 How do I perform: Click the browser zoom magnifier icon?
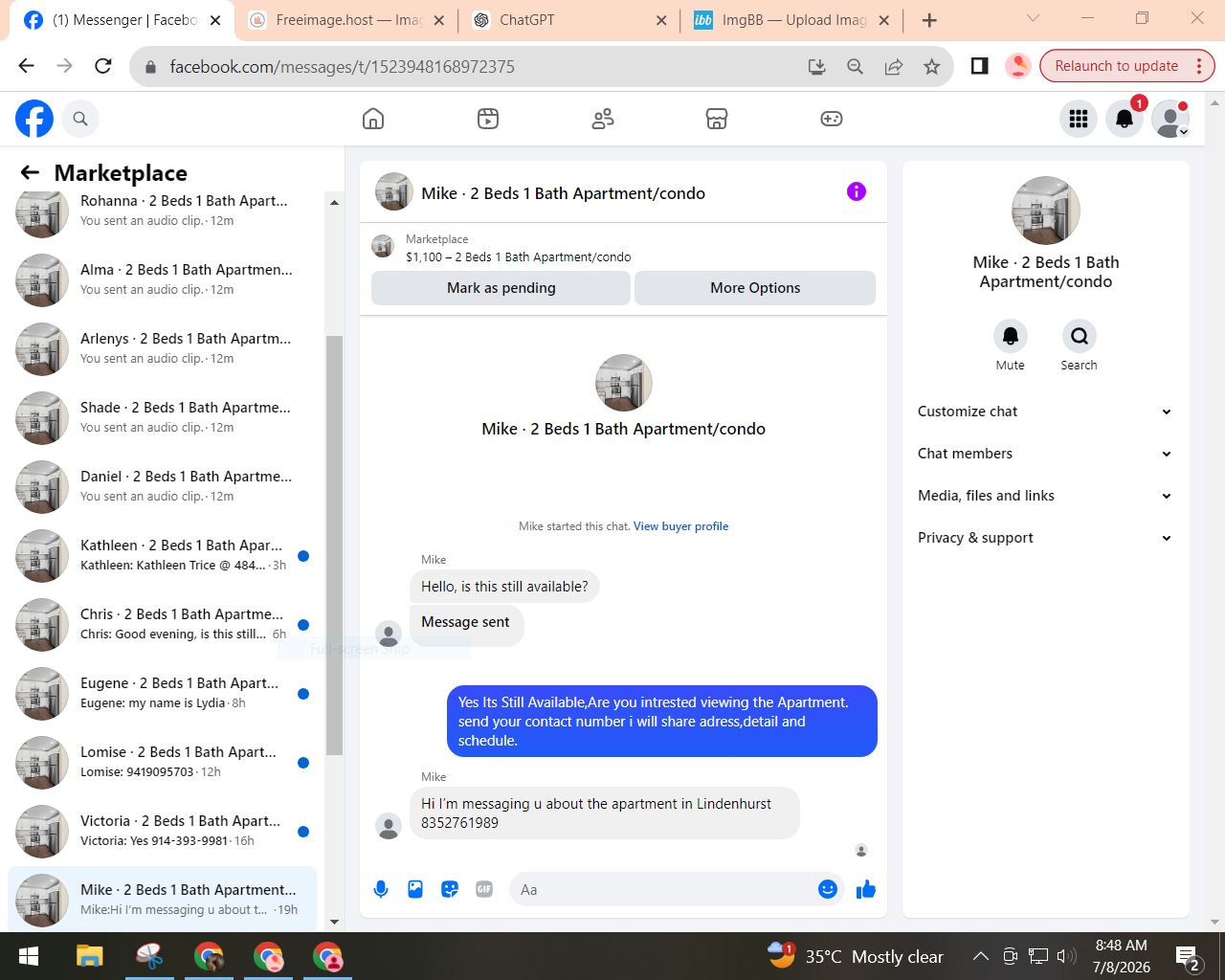coord(855,66)
